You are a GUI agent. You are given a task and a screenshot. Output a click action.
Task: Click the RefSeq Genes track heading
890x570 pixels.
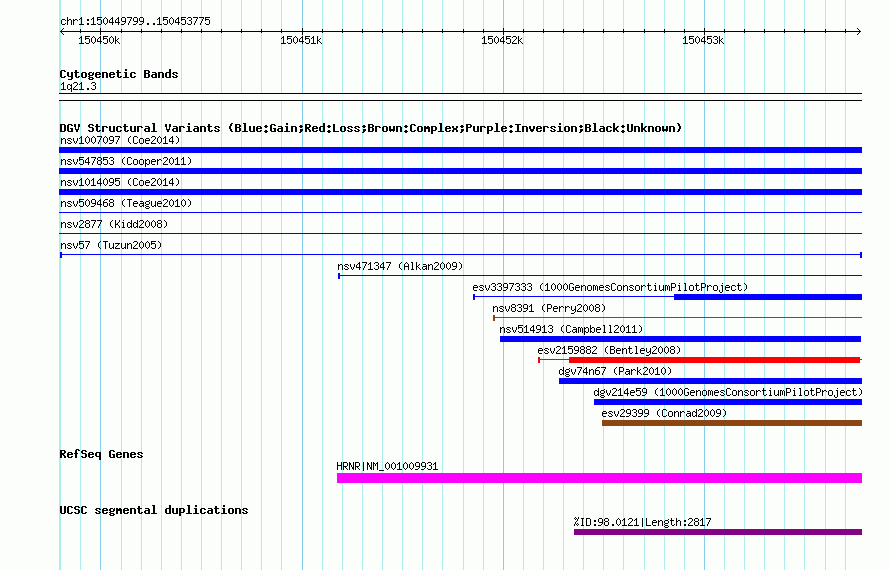click(101, 454)
